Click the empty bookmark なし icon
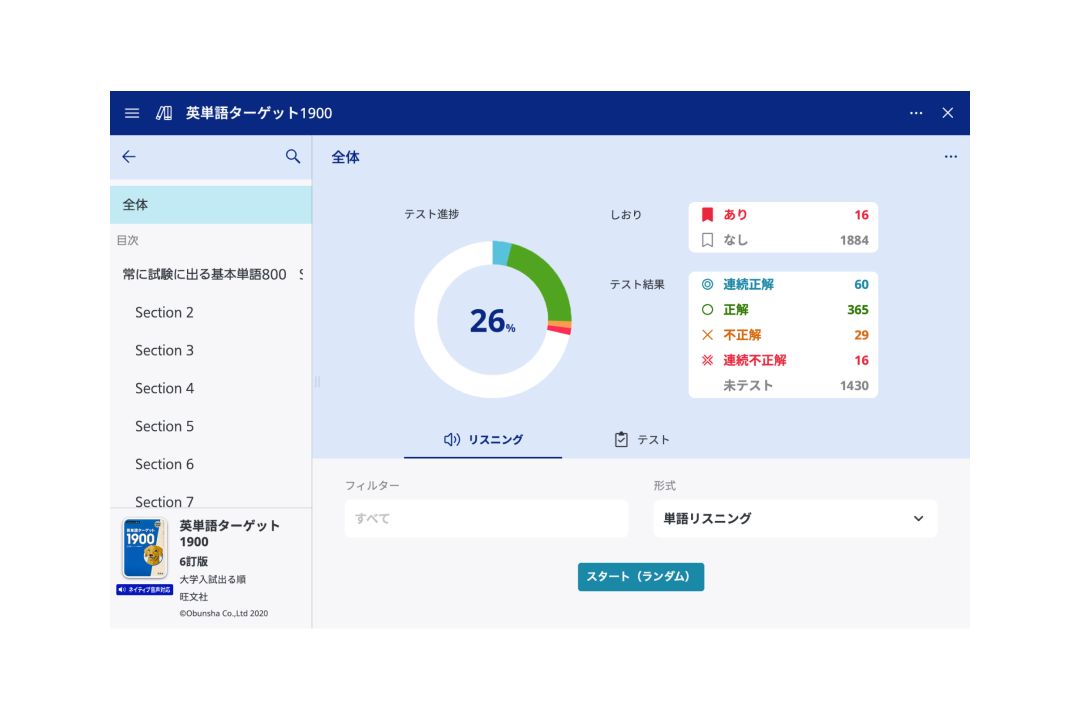The image size is (1080, 720). click(707, 240)
